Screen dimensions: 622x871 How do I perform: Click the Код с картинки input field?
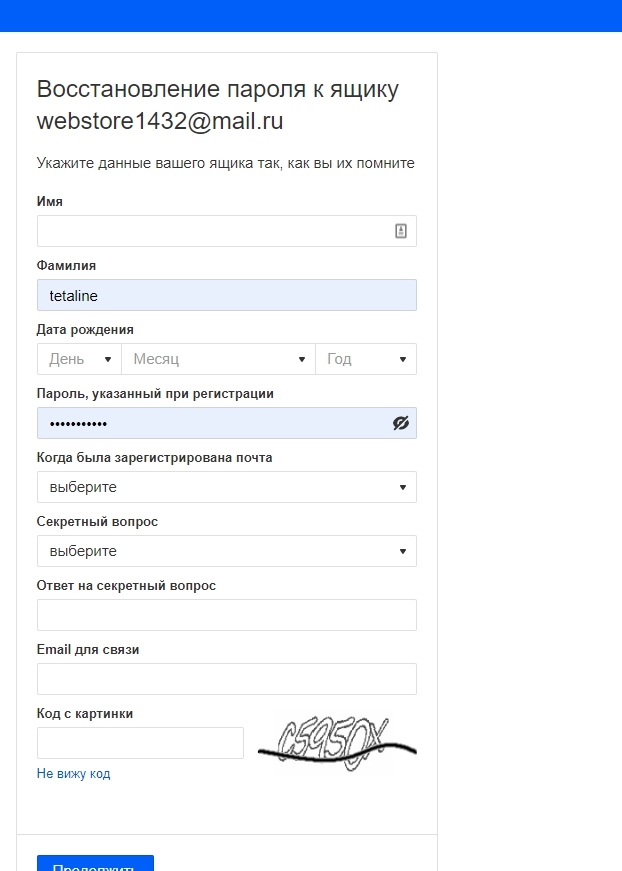tap(141, 743)
